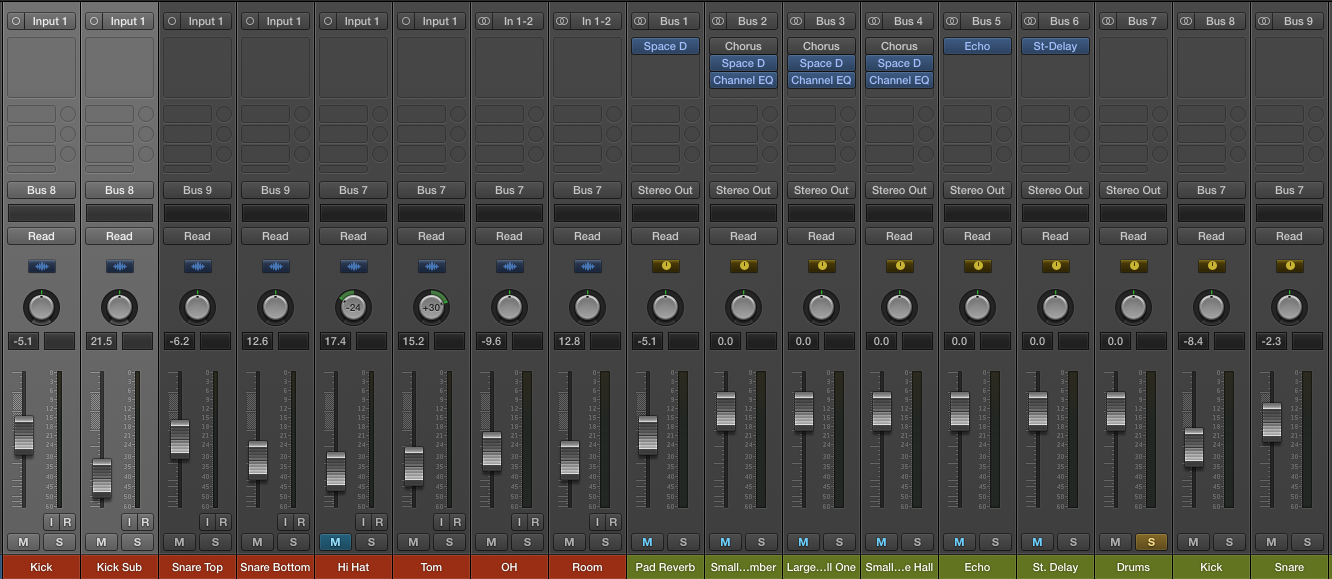1332x579 pixels.
Task: Unmute the Echo aux channel
Action: 959,542
